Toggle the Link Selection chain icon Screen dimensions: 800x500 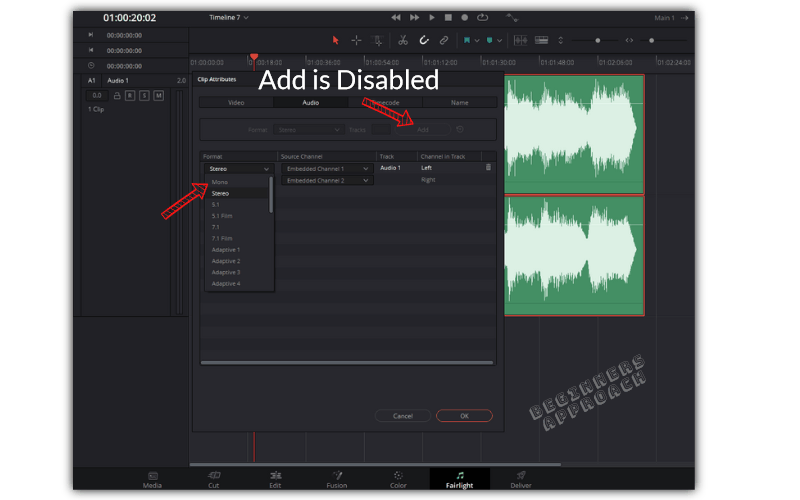(444, 40)
